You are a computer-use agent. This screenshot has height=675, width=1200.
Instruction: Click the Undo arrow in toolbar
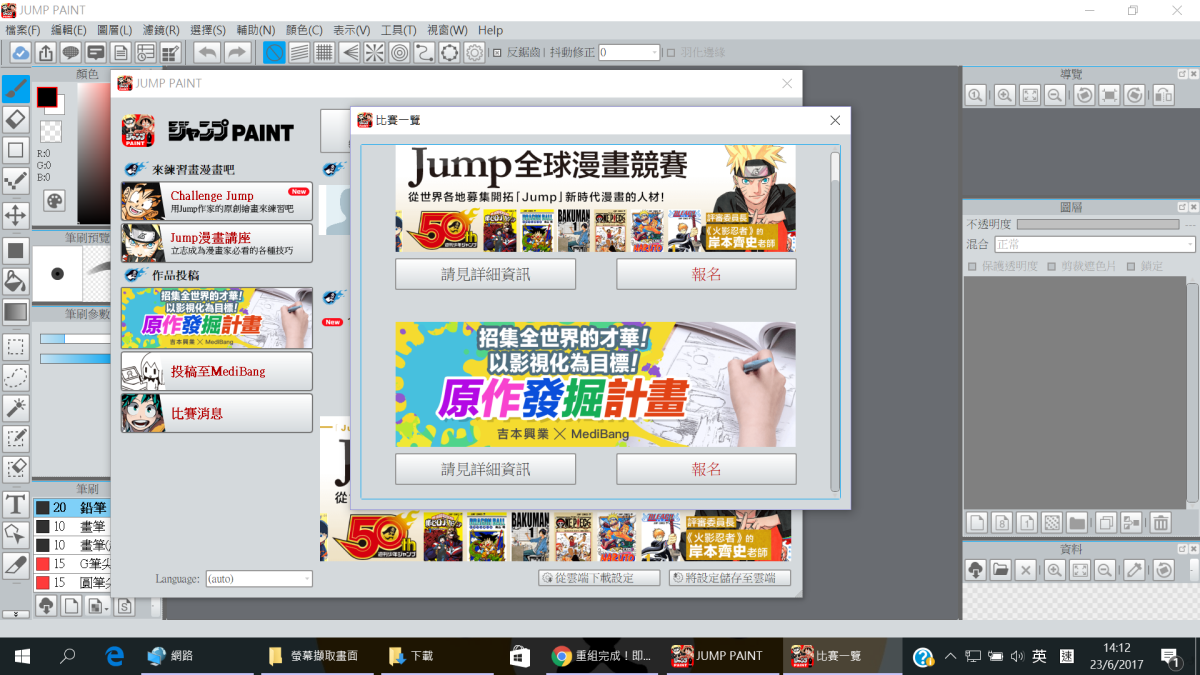pos(207,53)
